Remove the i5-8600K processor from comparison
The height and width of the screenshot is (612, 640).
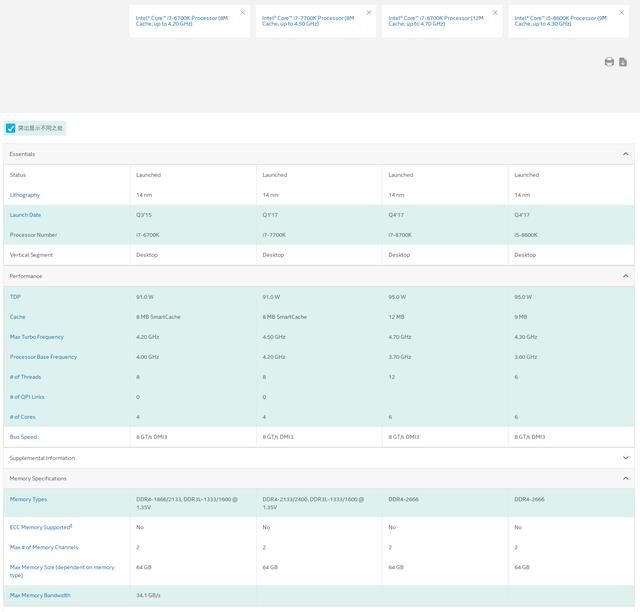621,13
